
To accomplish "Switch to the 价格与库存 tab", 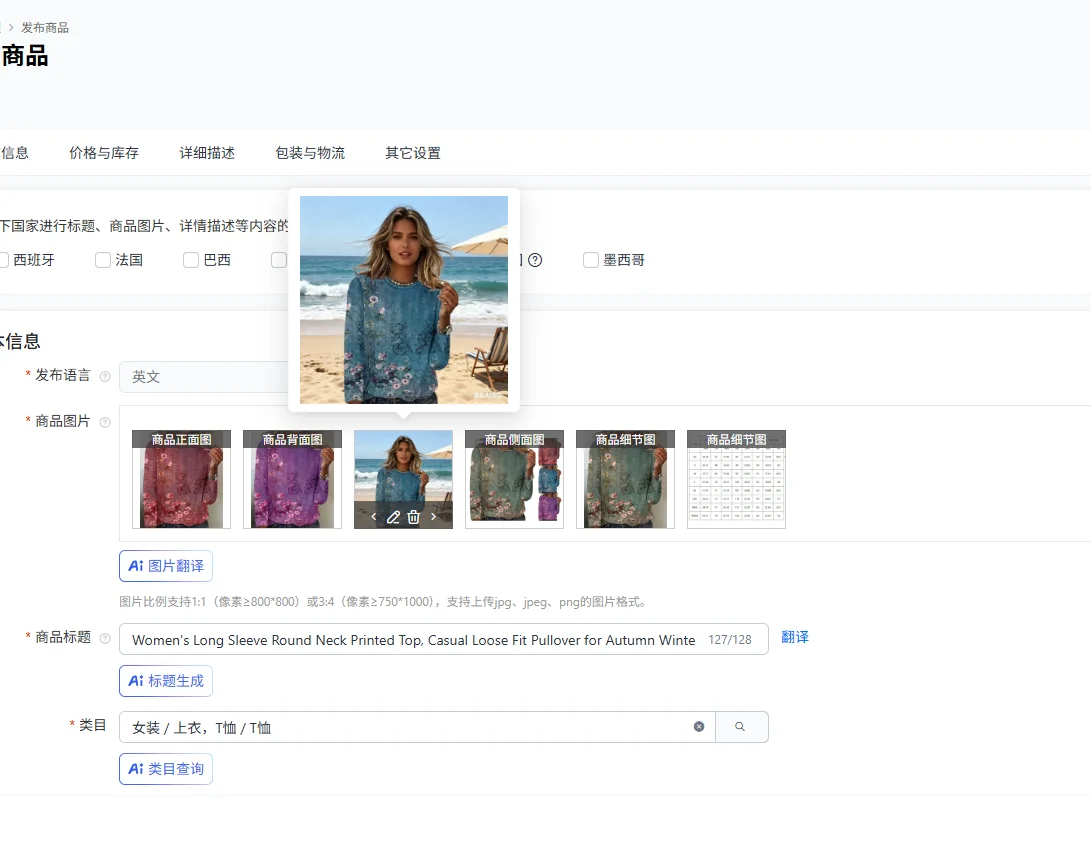I will click(x=104, y=153).
